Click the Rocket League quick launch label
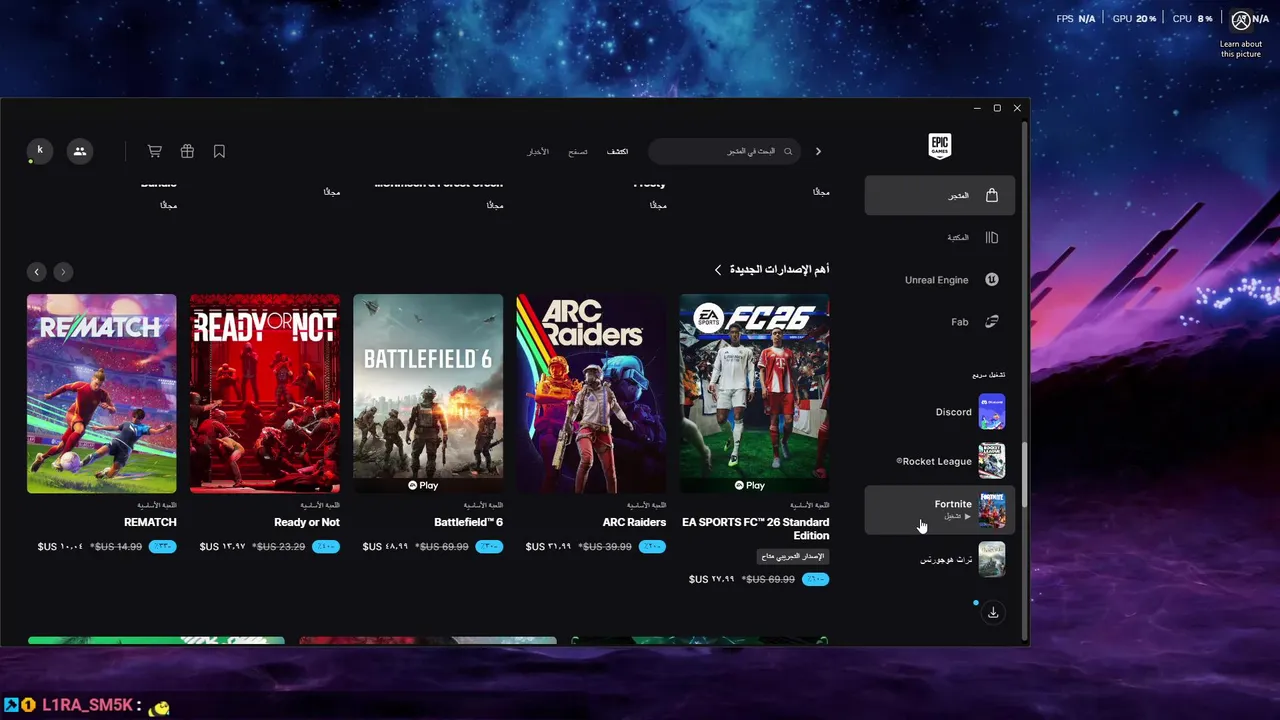The image size is (1280, 720). tap(934, 461)
